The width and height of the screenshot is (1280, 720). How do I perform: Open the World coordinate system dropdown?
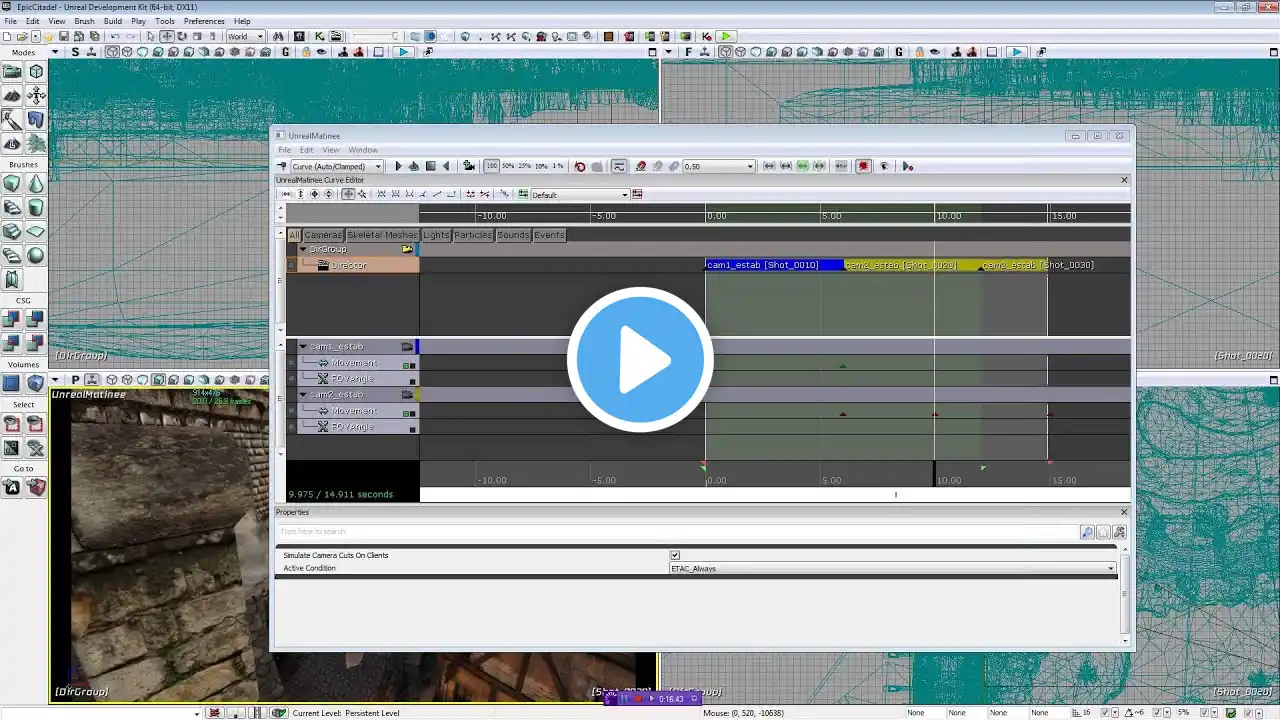click(x=245, y=37)
